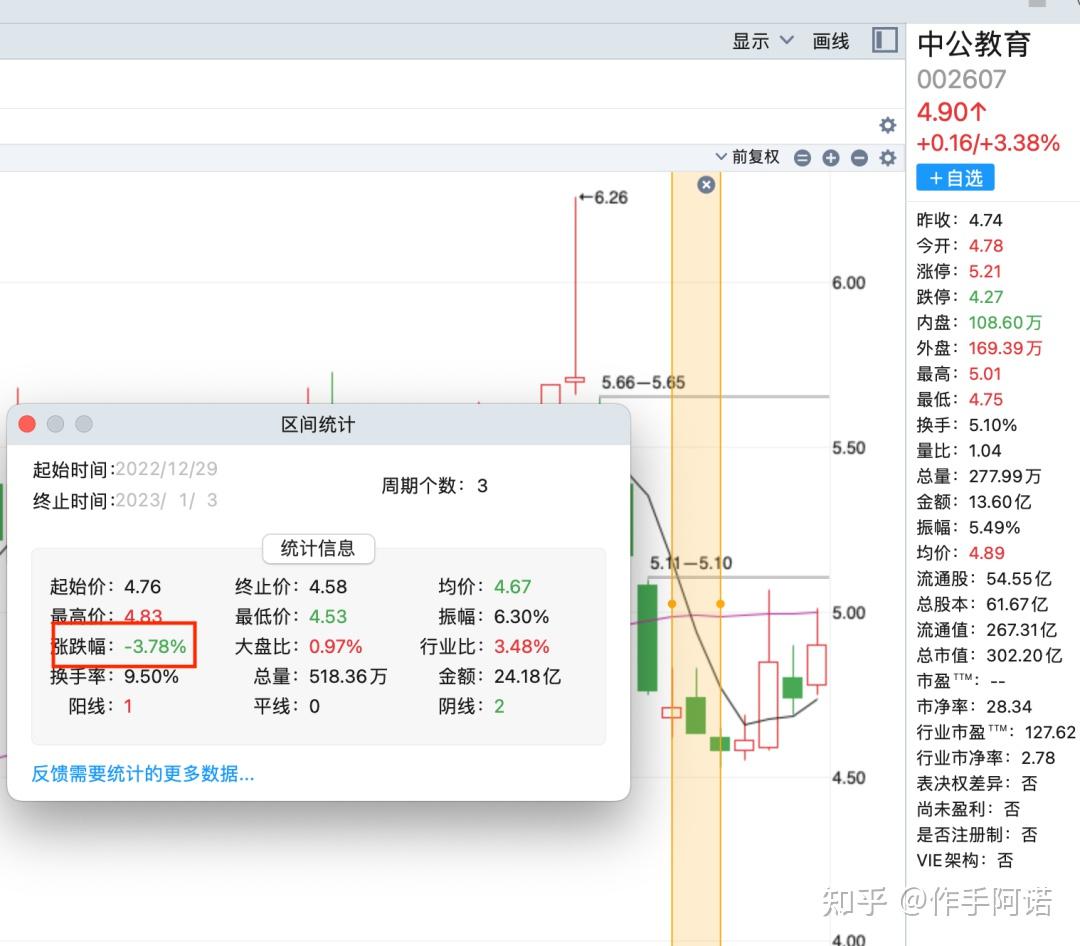Click 内盘 value 108.60万

[x=1005, y=322]
